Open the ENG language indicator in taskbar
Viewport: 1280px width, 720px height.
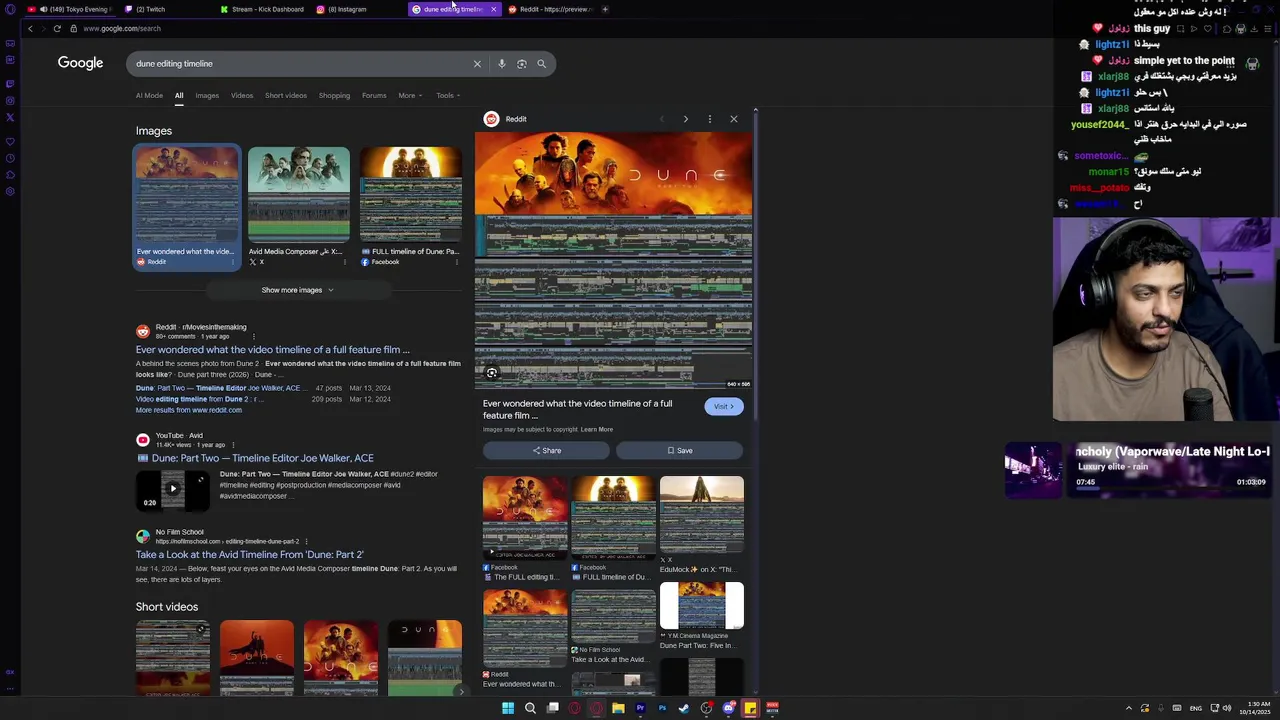click(x=1195, y=708)
